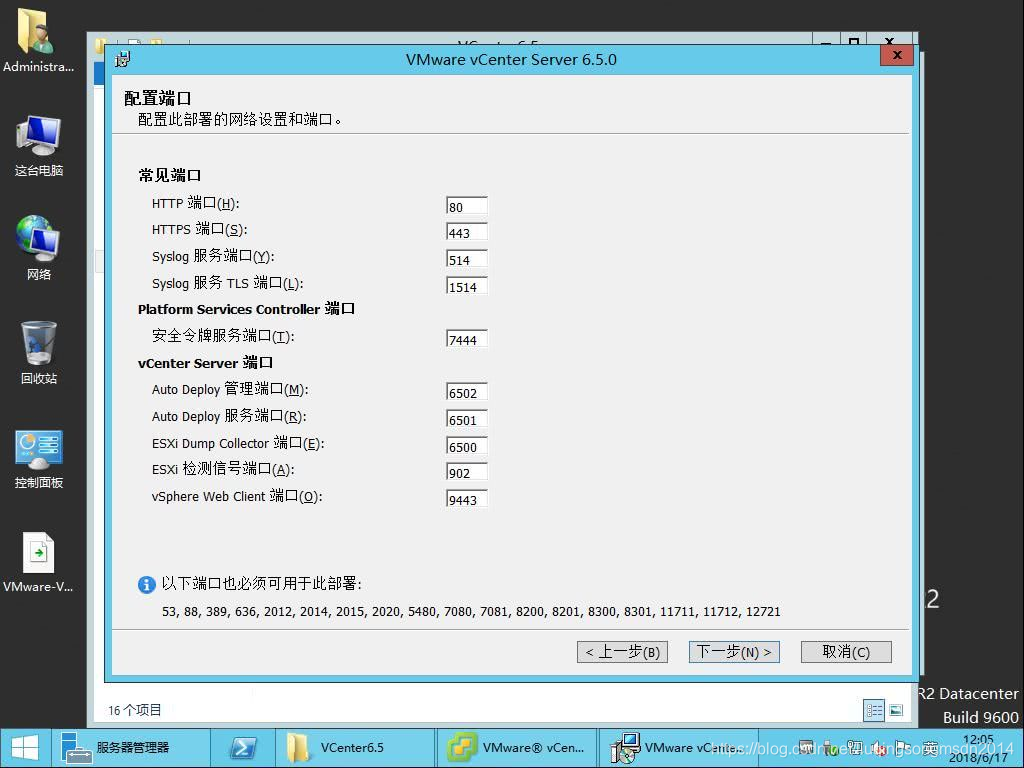Image resolution: width=1024 pixels, height=768 pixels.
Task: Click 上一步(B) back button
Action: 622,652
